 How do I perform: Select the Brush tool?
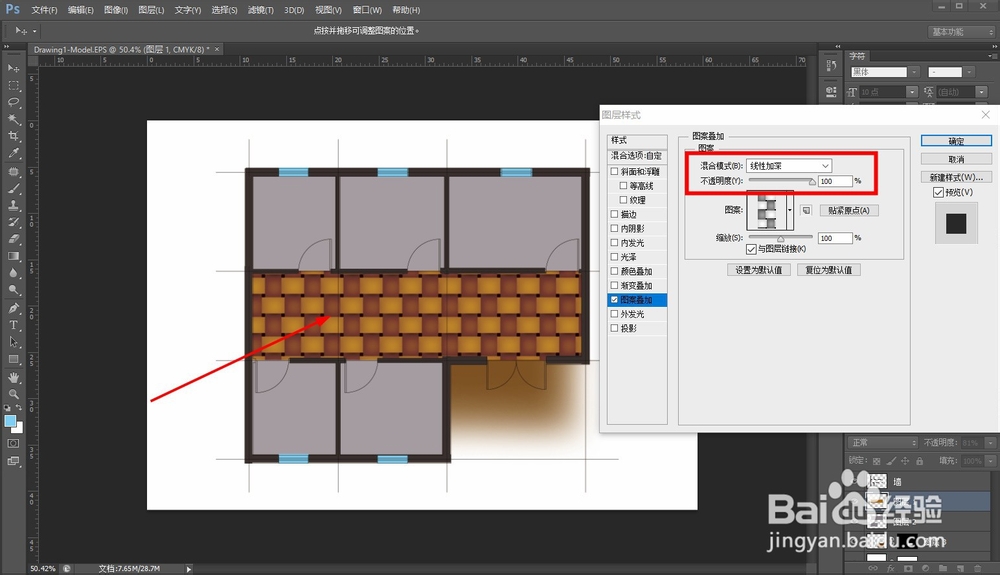tap(13, 189)
